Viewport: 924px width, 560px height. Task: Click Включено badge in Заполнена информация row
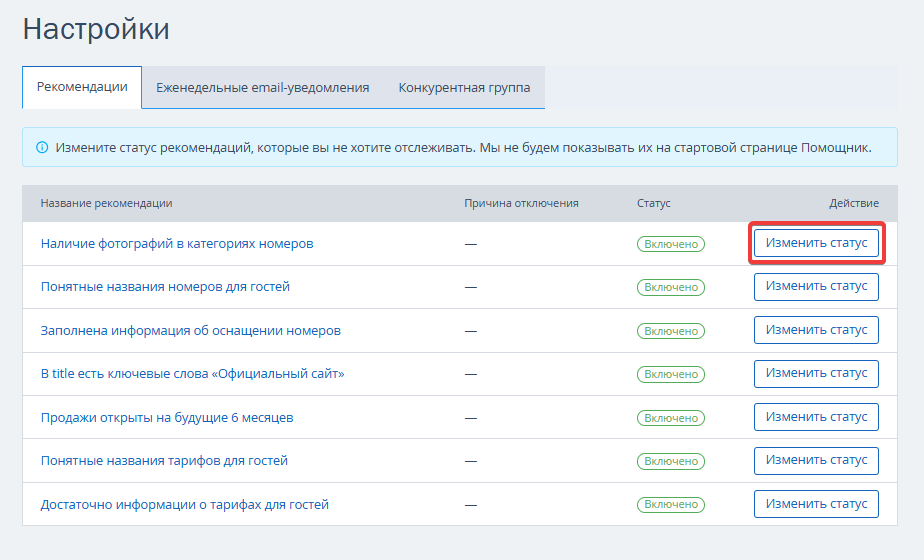671,331
